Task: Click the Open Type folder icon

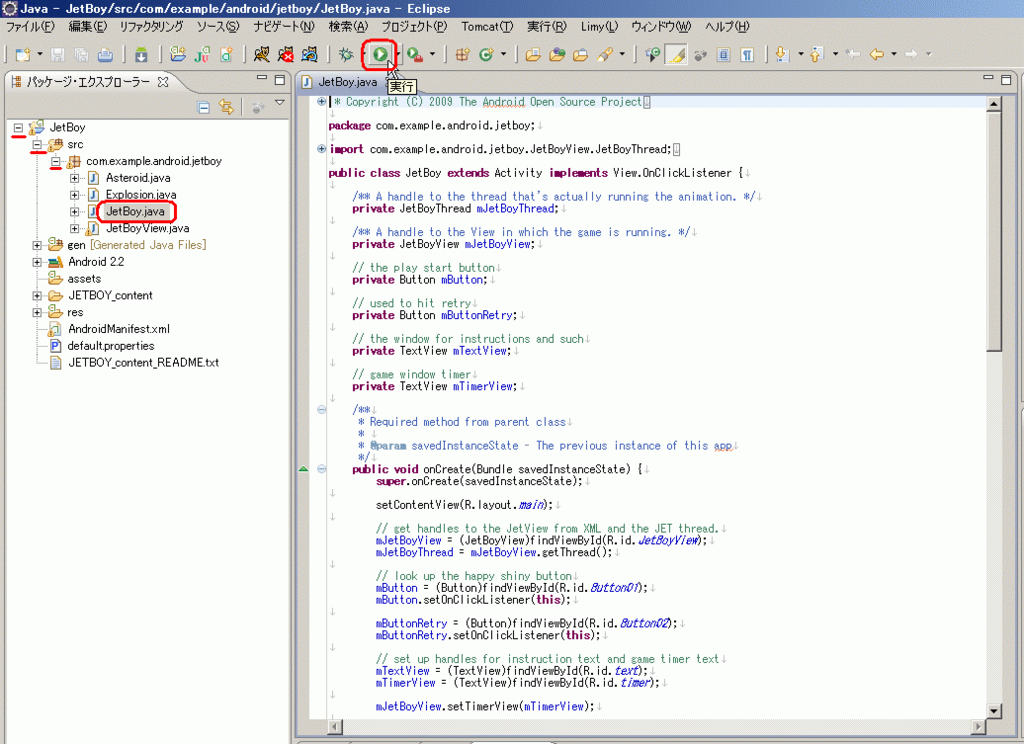Action: [533, 54]
